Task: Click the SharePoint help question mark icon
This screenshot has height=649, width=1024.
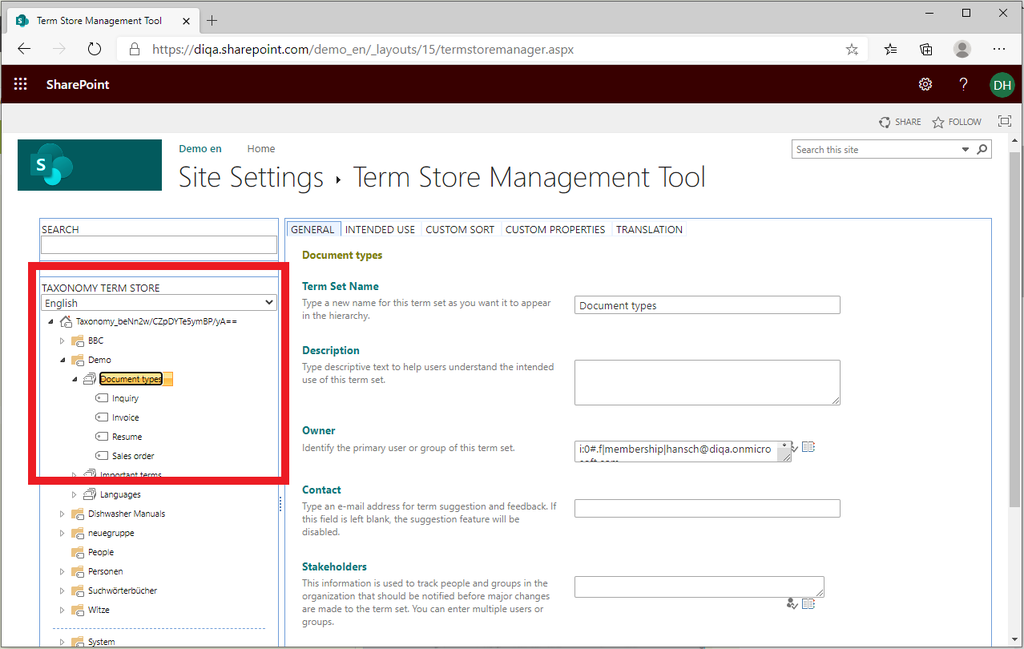Action: click(963, 85)
